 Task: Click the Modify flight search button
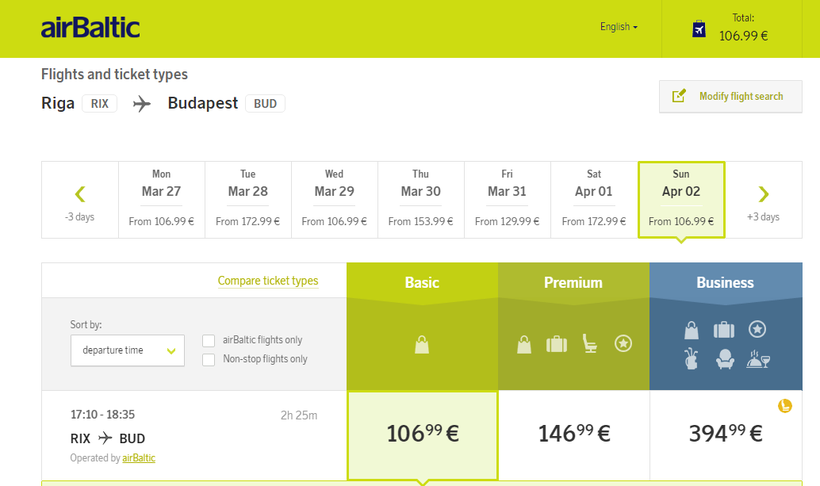click(730, 96)
